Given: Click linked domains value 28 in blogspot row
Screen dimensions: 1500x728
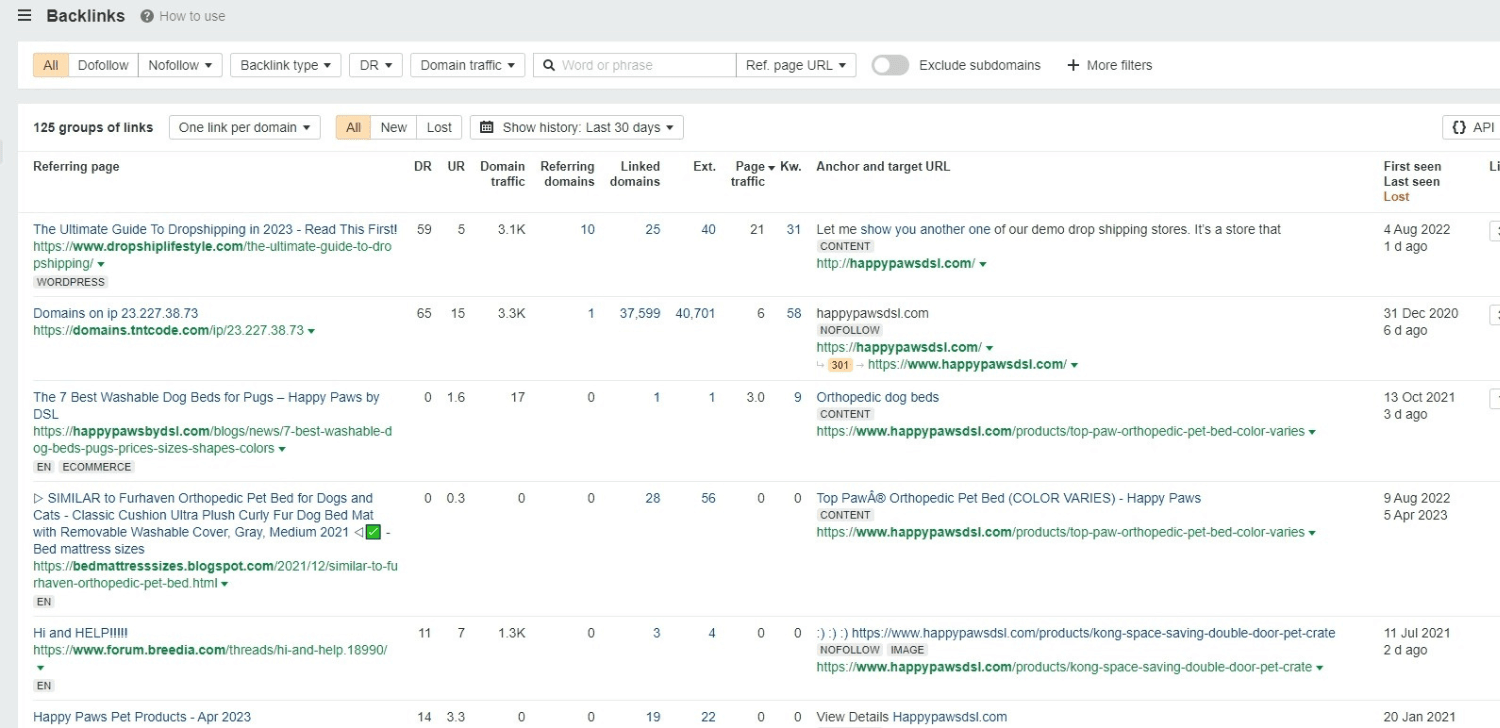Looking at the screenshot, I should point(652,498).
